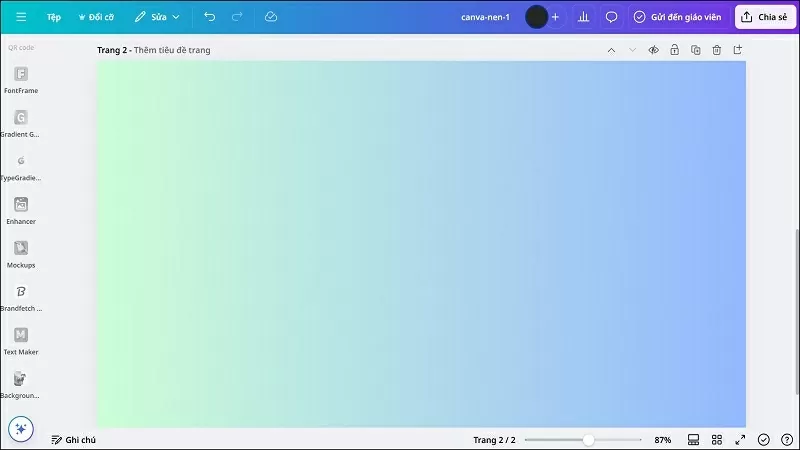Click the zoom slider handle

pos(588,440)
